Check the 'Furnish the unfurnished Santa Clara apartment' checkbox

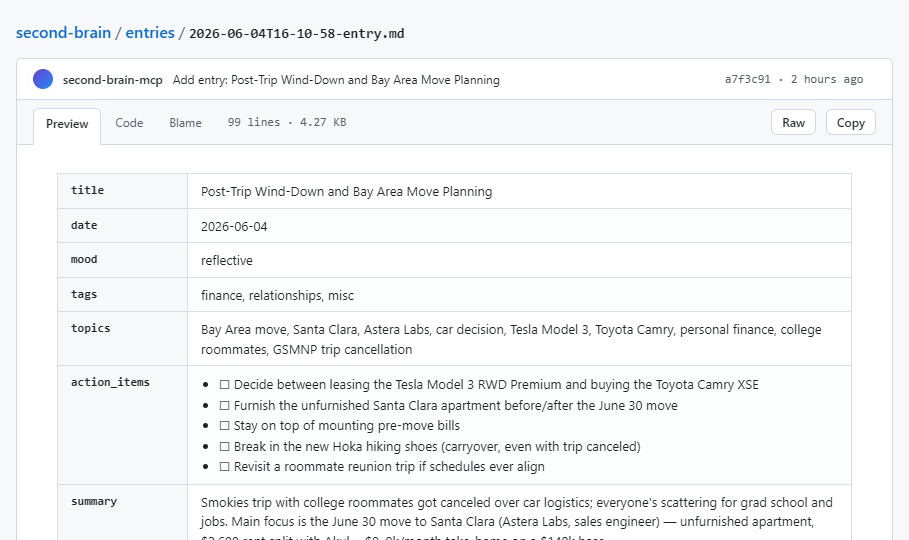[224, 405]
